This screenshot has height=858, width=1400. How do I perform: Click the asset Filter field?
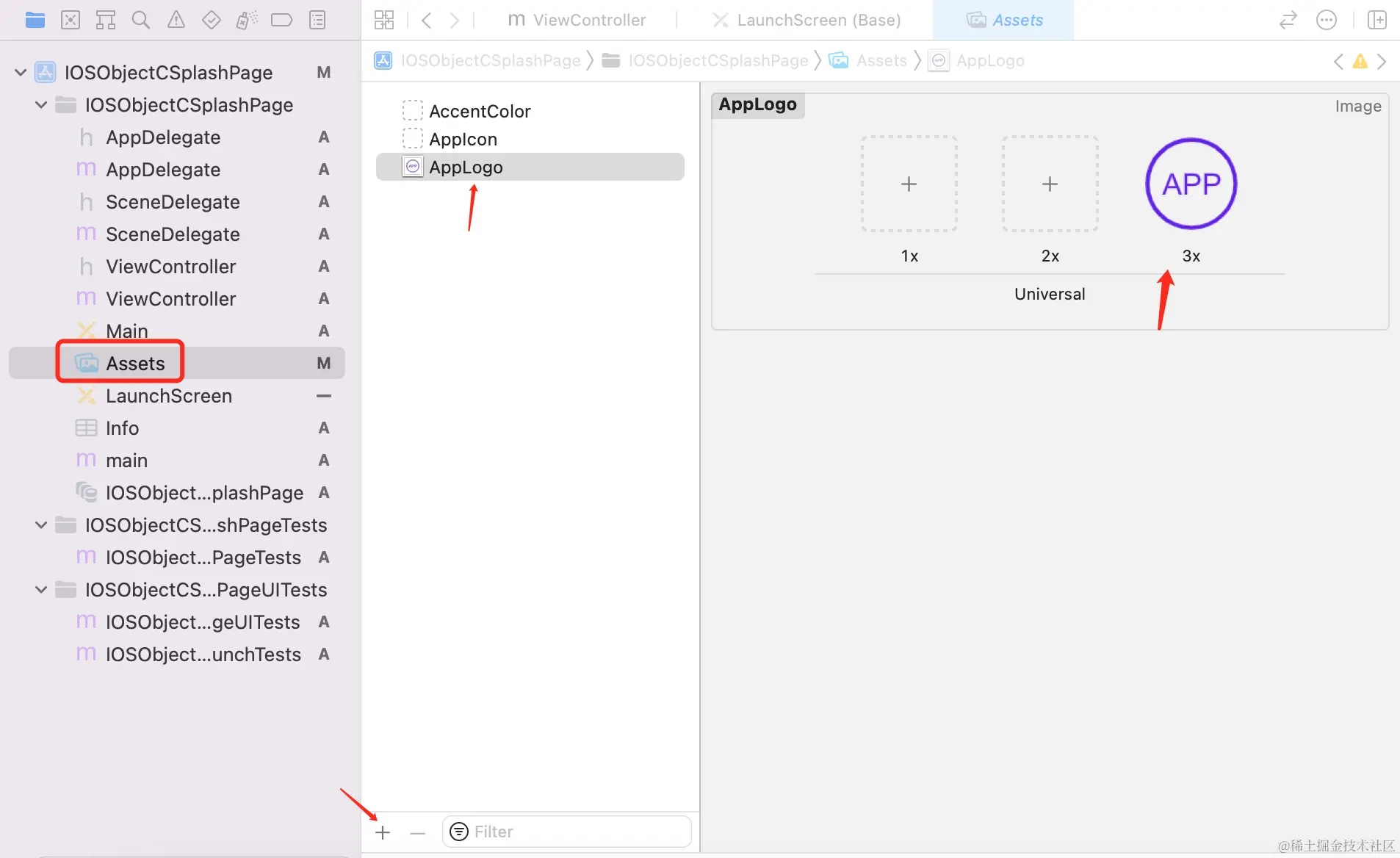[566, 832]
